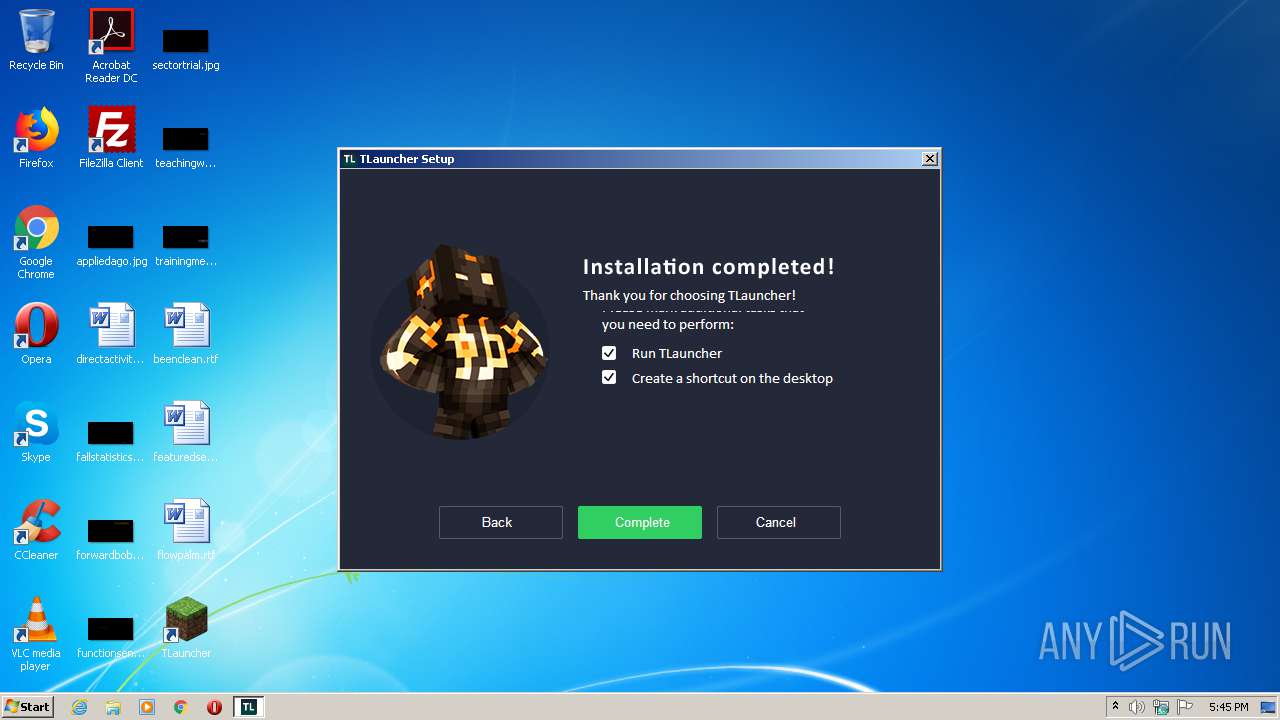This screenshot has width=1280, height=720.
Task: Select the Firefox desktop shortcut
Action: [x=36, y=139]
